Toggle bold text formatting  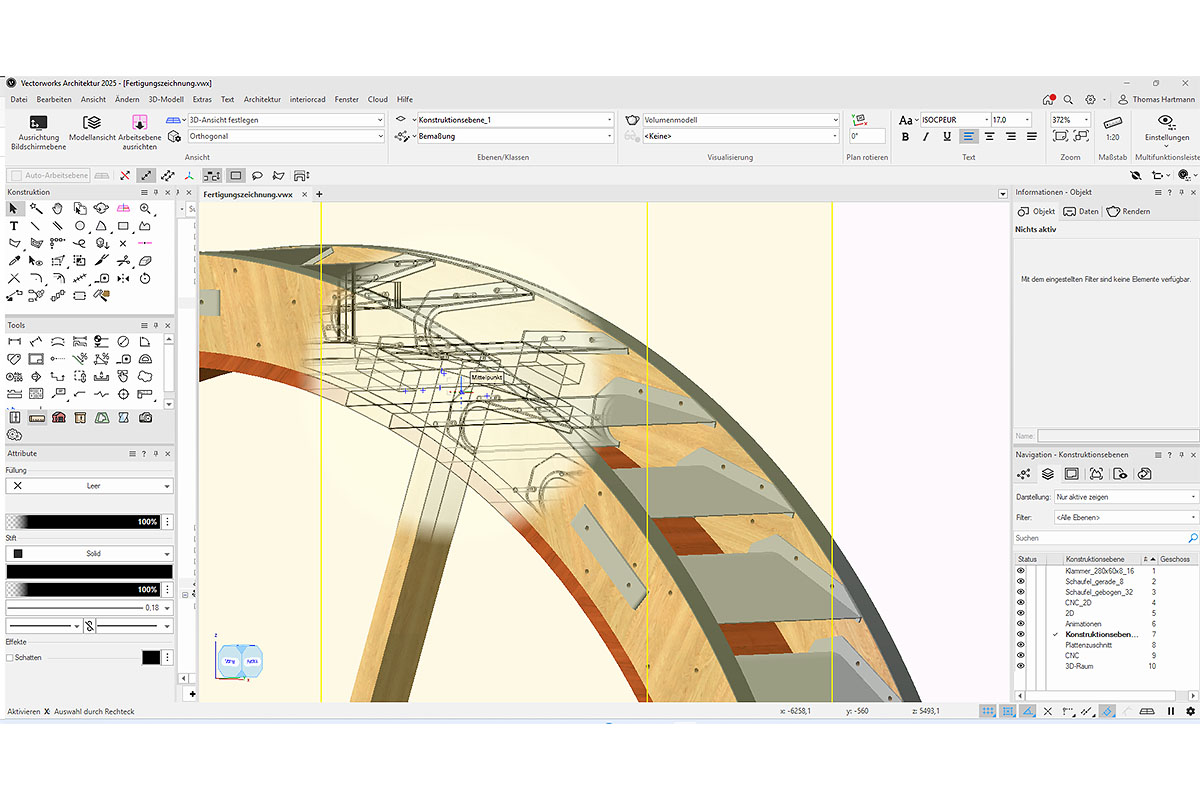(906, 137)
